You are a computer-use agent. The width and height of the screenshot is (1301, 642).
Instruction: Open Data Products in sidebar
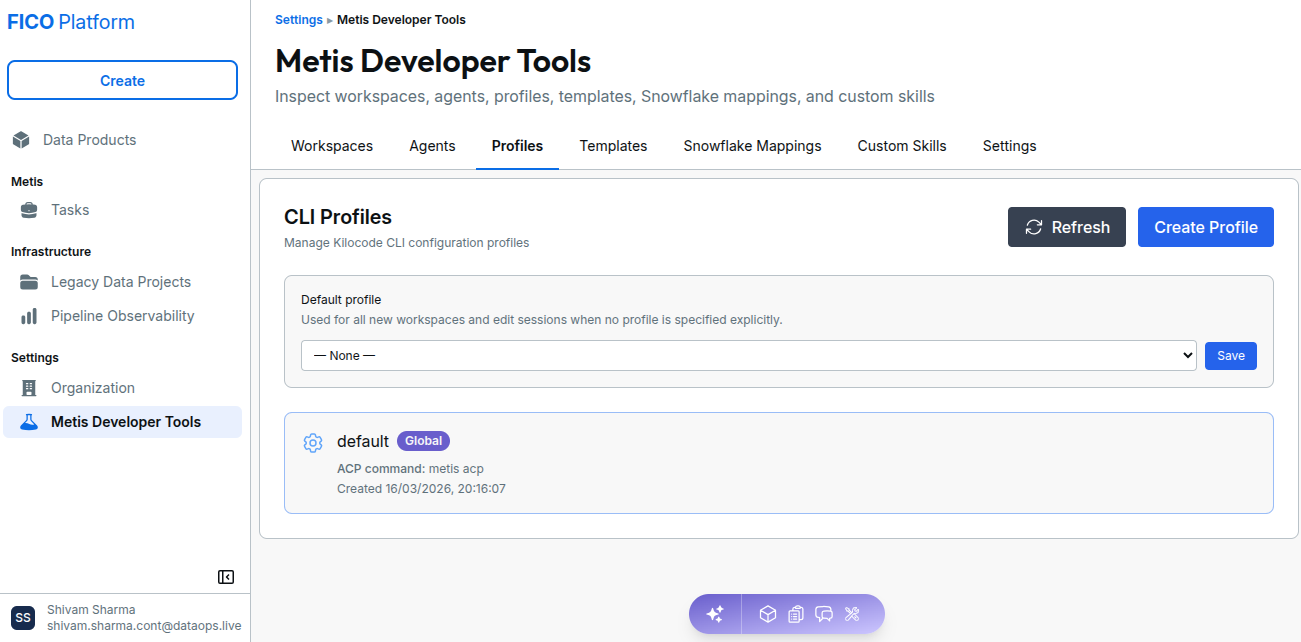coord(89,140)
